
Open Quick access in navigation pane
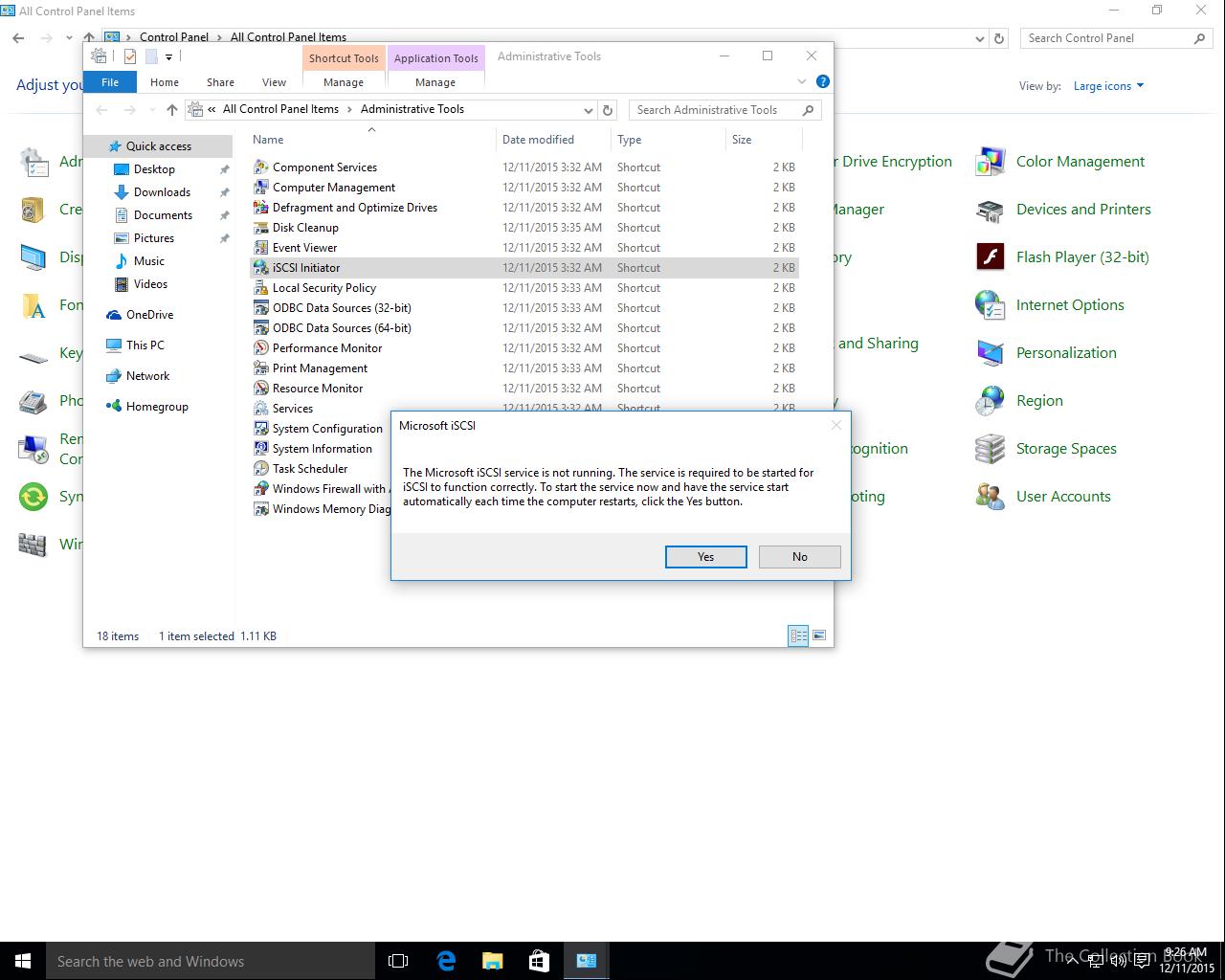(x=159, y=146)
